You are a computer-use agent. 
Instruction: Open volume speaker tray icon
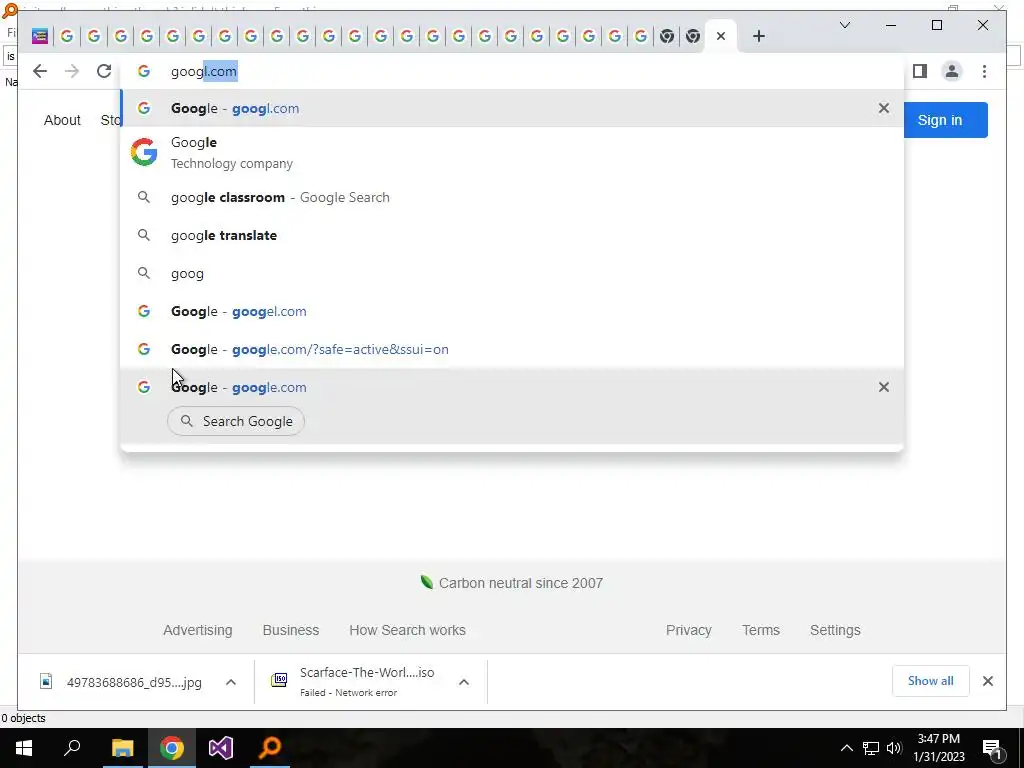click(x=894, y=748)
